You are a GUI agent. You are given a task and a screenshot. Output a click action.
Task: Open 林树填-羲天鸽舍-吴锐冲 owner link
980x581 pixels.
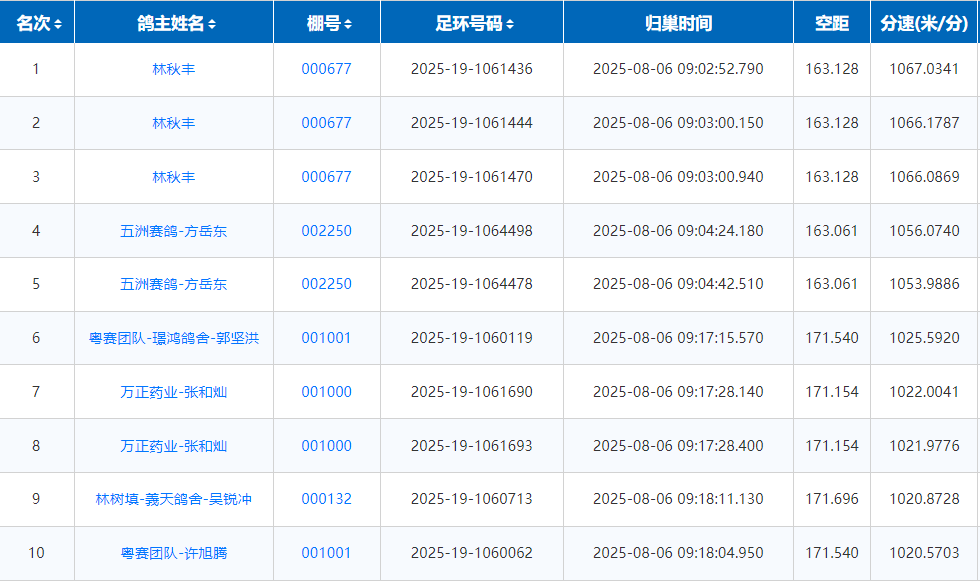coord(174,499)
